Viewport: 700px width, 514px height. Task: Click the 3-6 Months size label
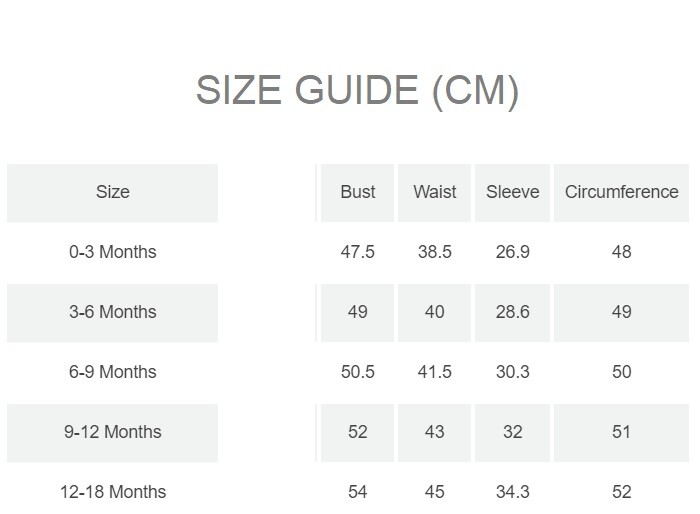(113, 312)
